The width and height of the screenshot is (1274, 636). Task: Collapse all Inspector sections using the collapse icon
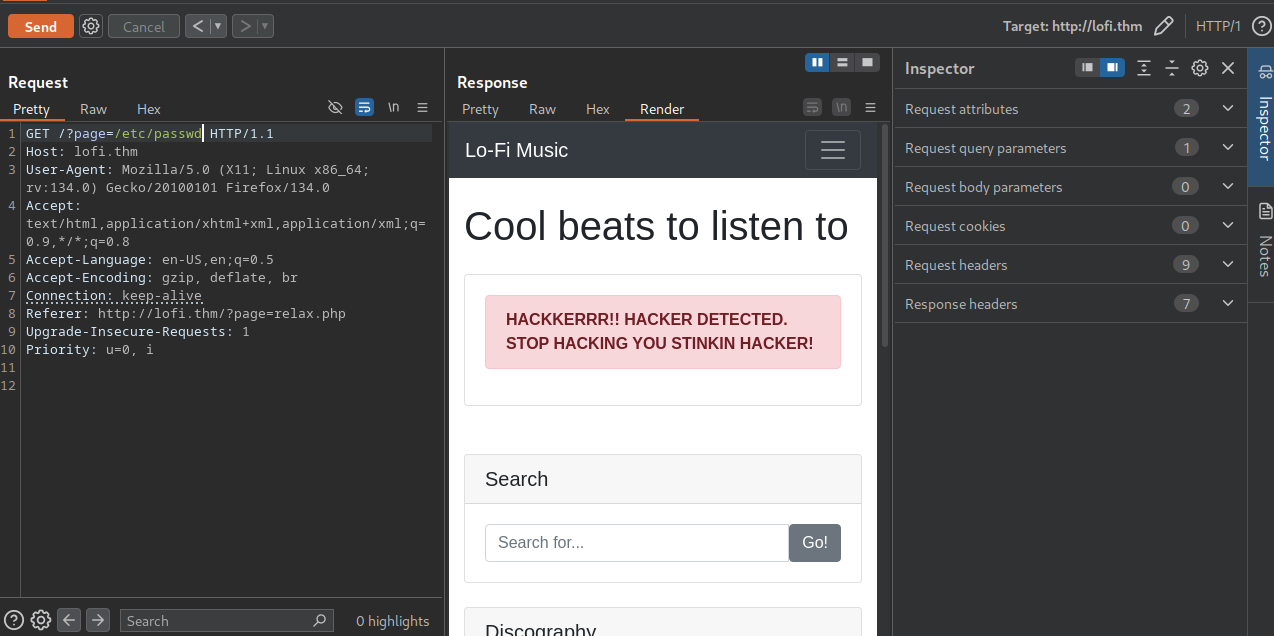[1171, 68]
